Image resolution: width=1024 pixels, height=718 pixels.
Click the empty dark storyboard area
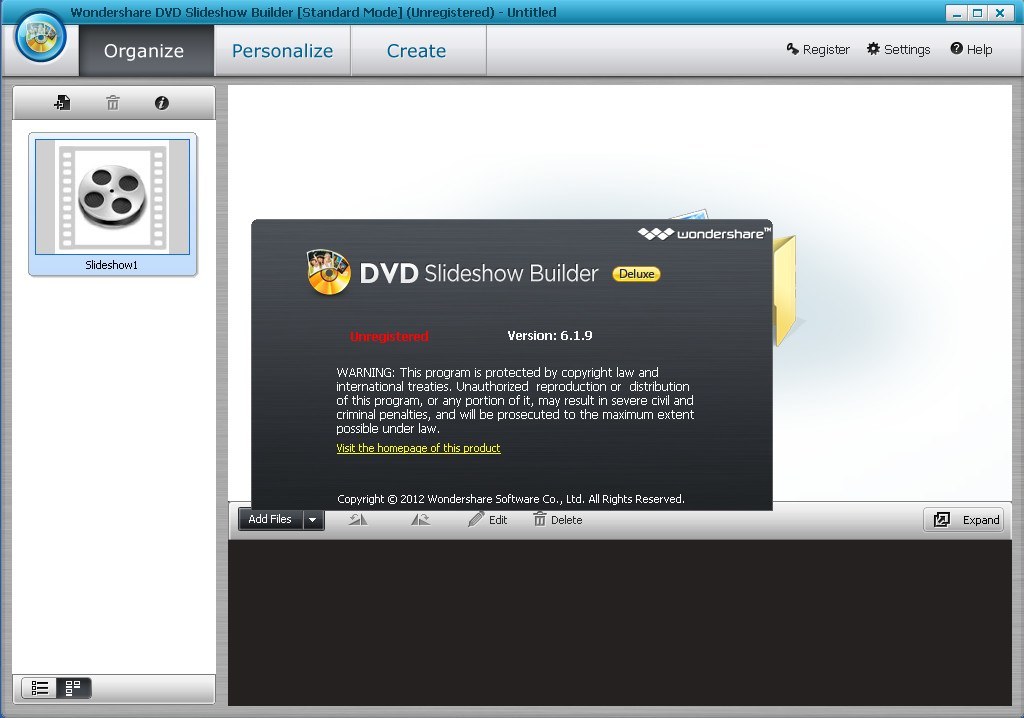click(x=619, y=622)
